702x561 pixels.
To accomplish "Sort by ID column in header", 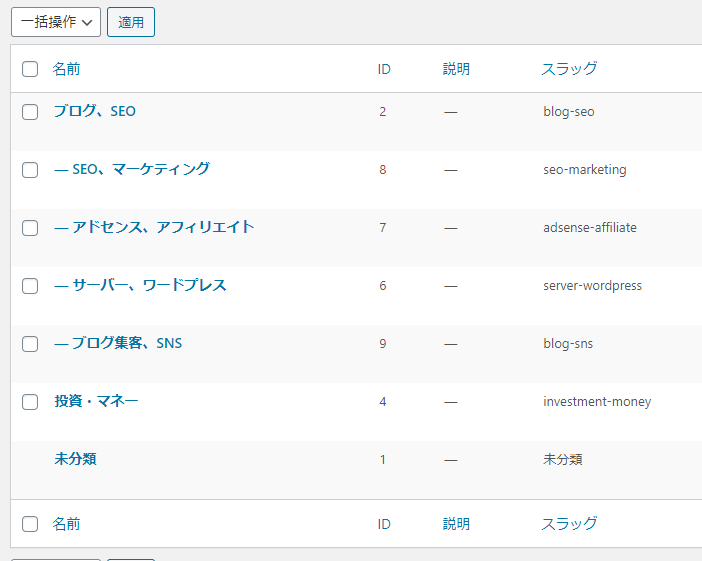I will coord(384,69).
